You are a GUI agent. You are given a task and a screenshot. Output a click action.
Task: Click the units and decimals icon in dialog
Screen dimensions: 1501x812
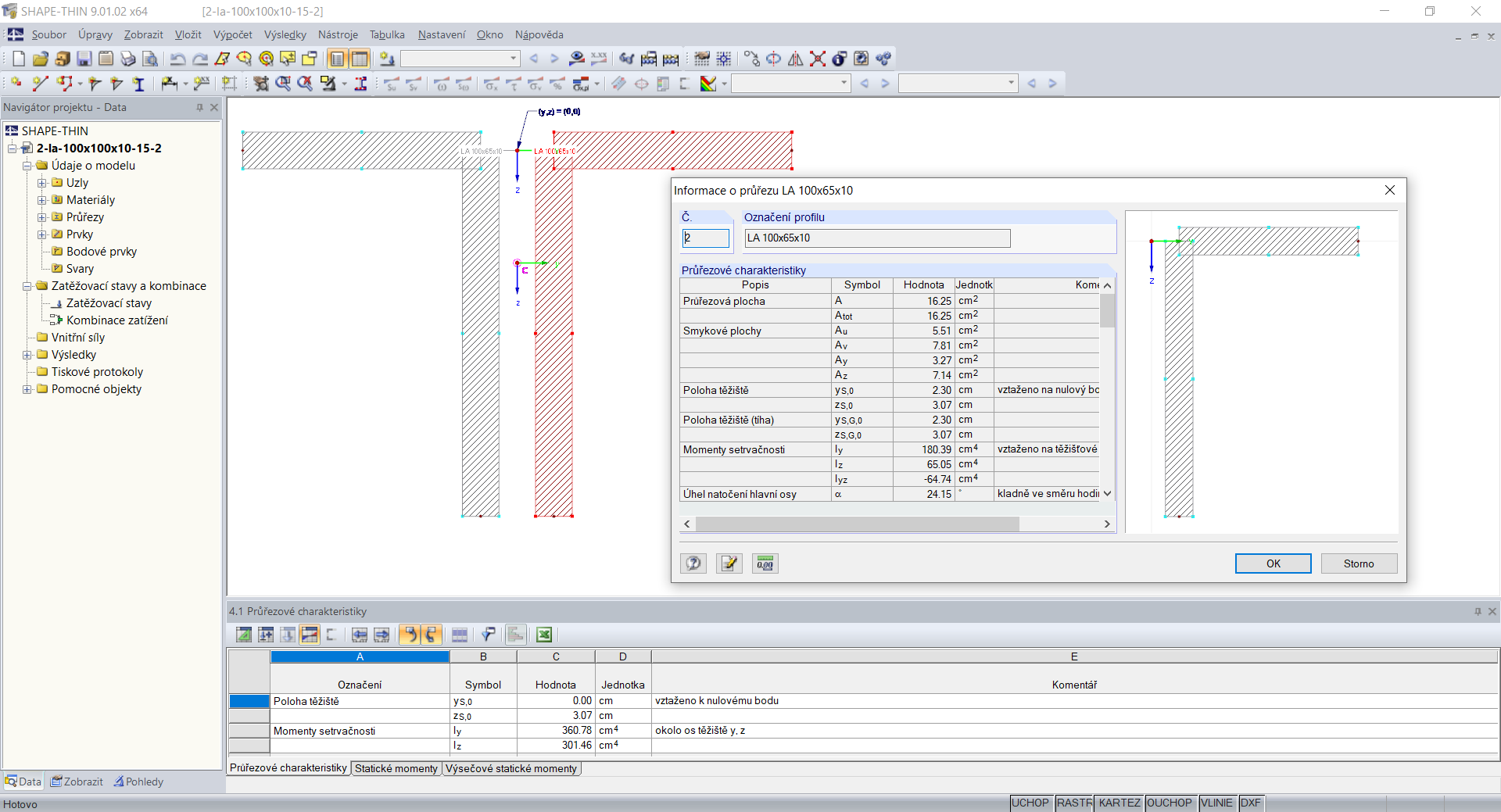click(x=765, y=563)
